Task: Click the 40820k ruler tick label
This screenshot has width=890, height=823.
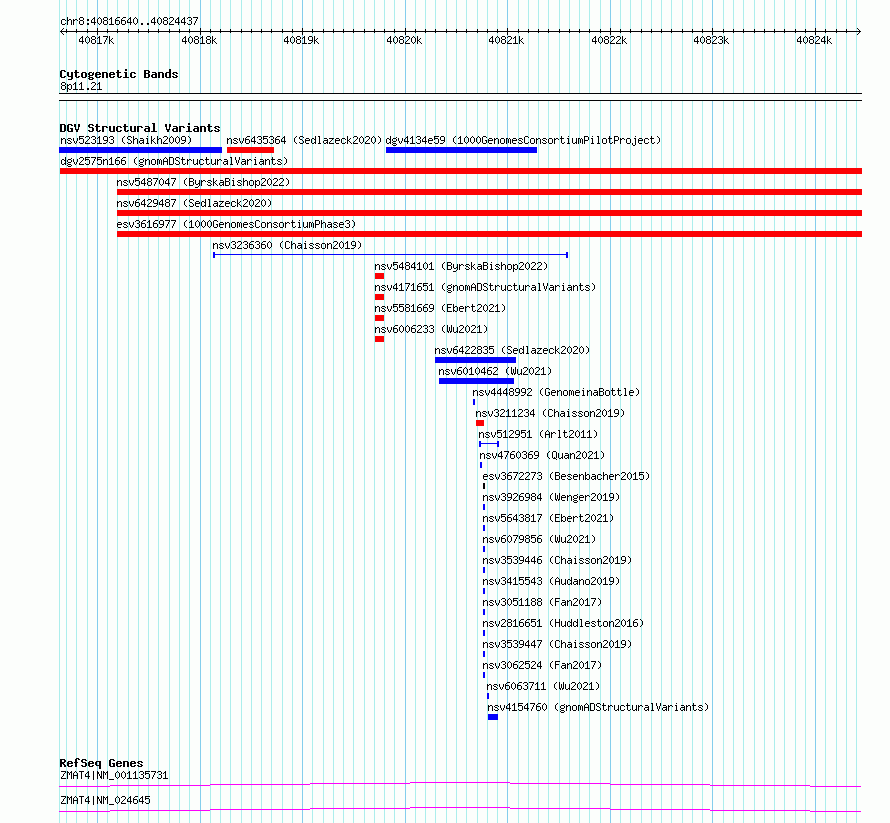Action: (x=404, y=40)
